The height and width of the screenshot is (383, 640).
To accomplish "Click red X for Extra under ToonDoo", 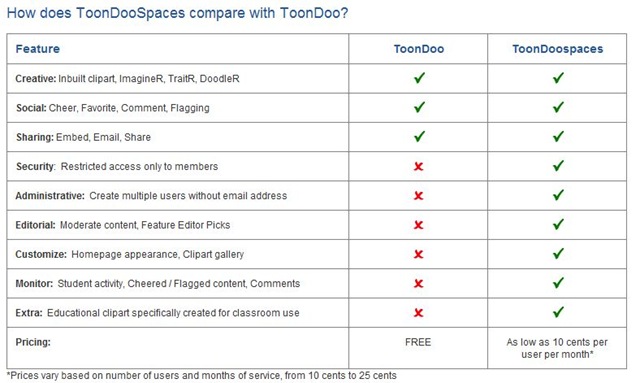I will coord(418,313).
